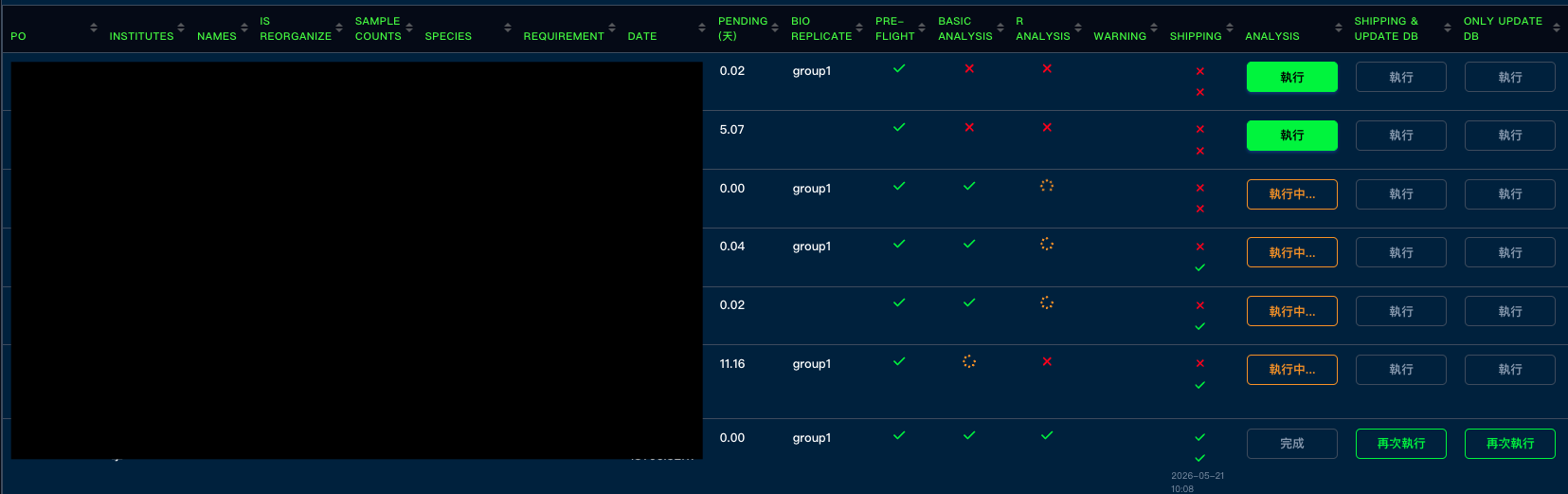Click basic analysis spinner in 11.16 row

pyautogui.click(x=969, y=361)
